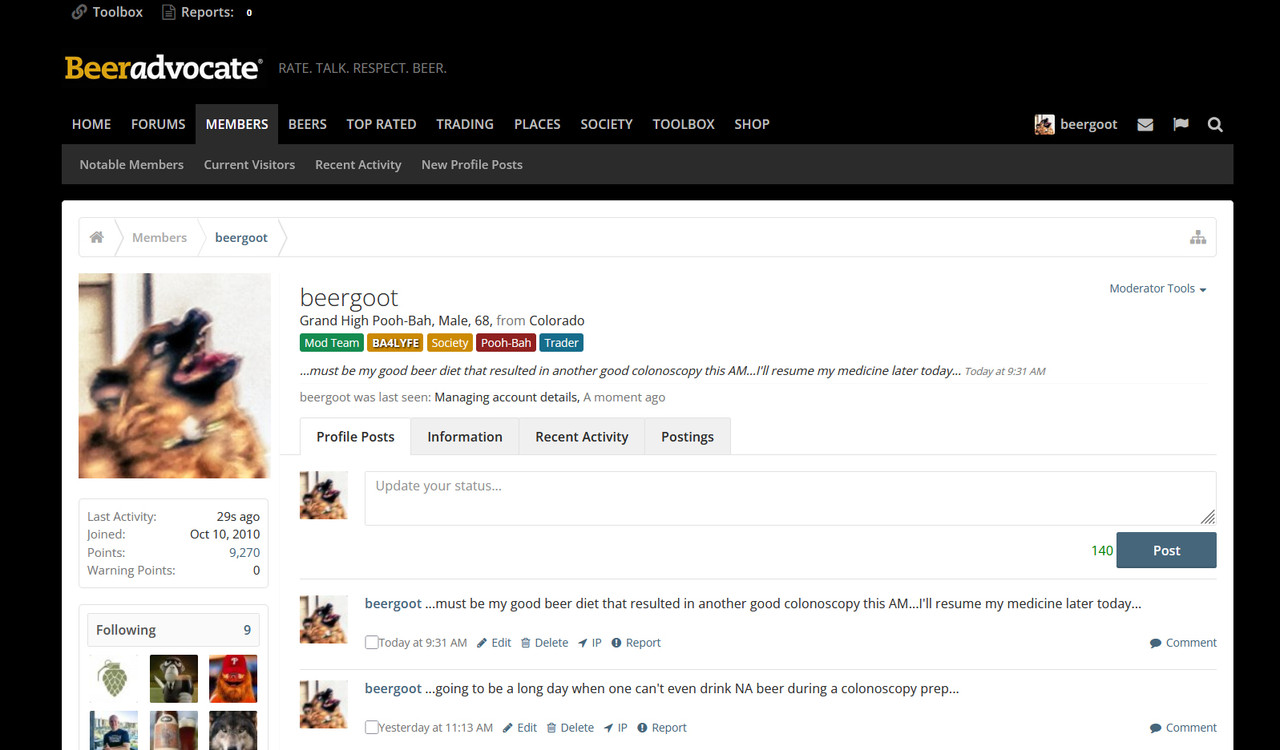The image size is (1280, 750).
Task: Click the Mod Team badge
Action: pyautogui.click(x=331, y=342)
